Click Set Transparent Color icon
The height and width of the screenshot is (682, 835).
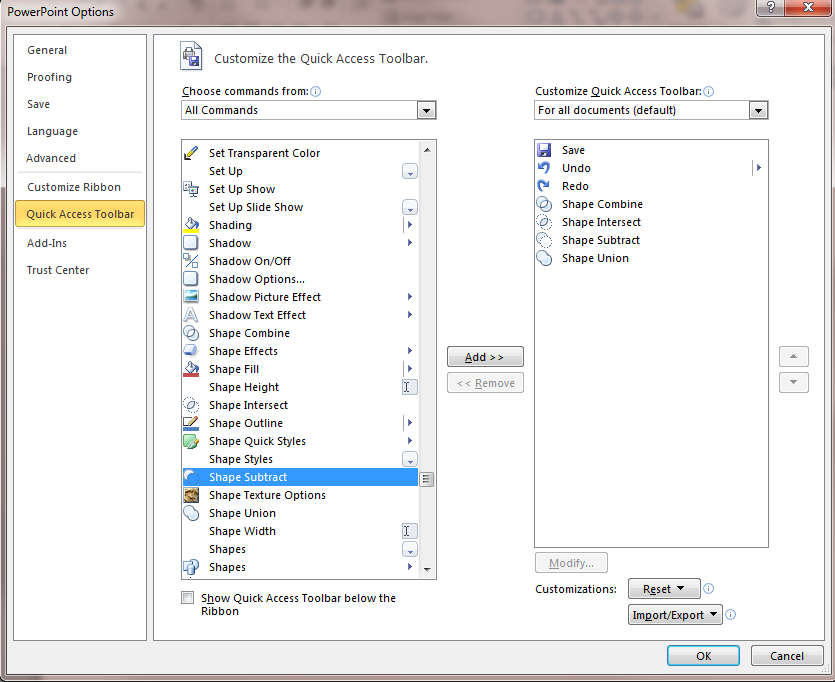(191, 153)
